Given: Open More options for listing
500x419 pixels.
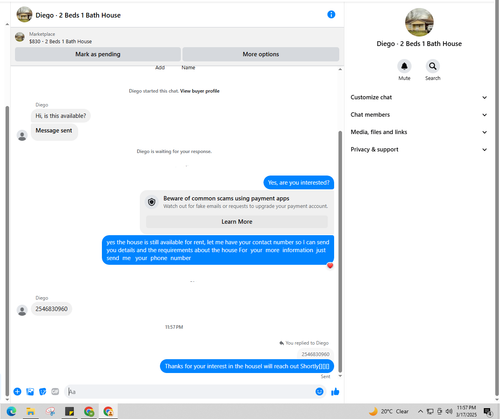Looking at the screenshot, I should pyautogui.click(x=261, y=54).
